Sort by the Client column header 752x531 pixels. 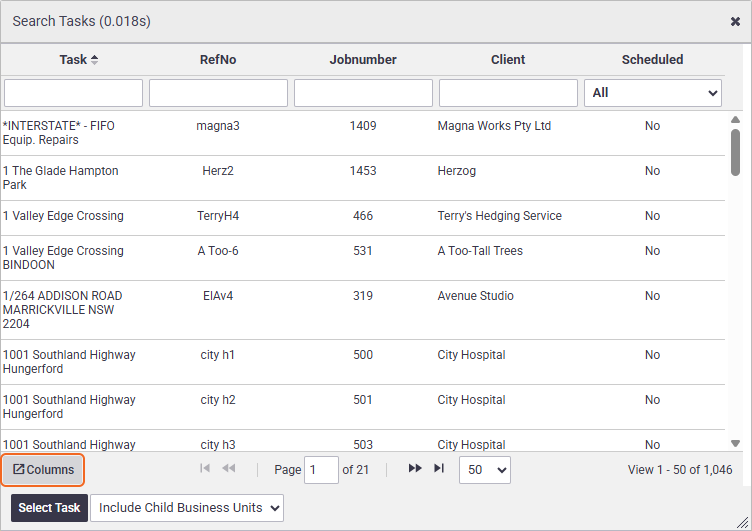coord(508,59)
